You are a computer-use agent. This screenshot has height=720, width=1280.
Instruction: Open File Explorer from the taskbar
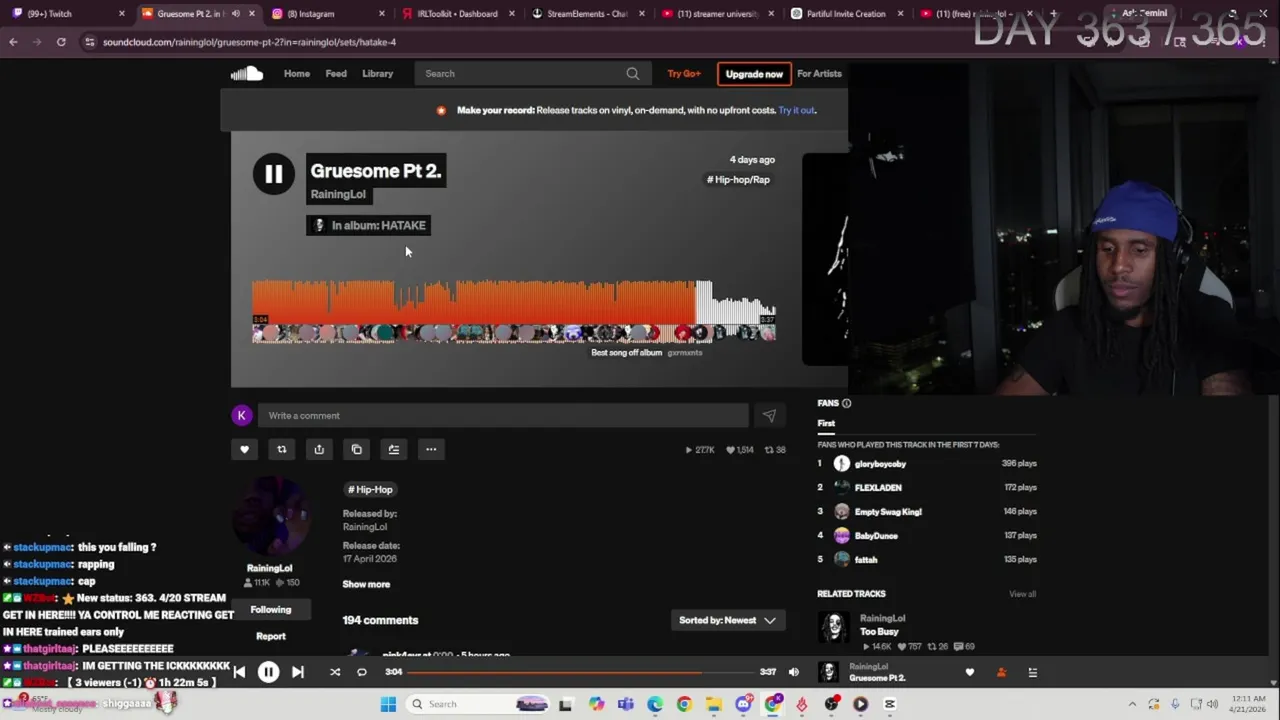pos(714,705)
